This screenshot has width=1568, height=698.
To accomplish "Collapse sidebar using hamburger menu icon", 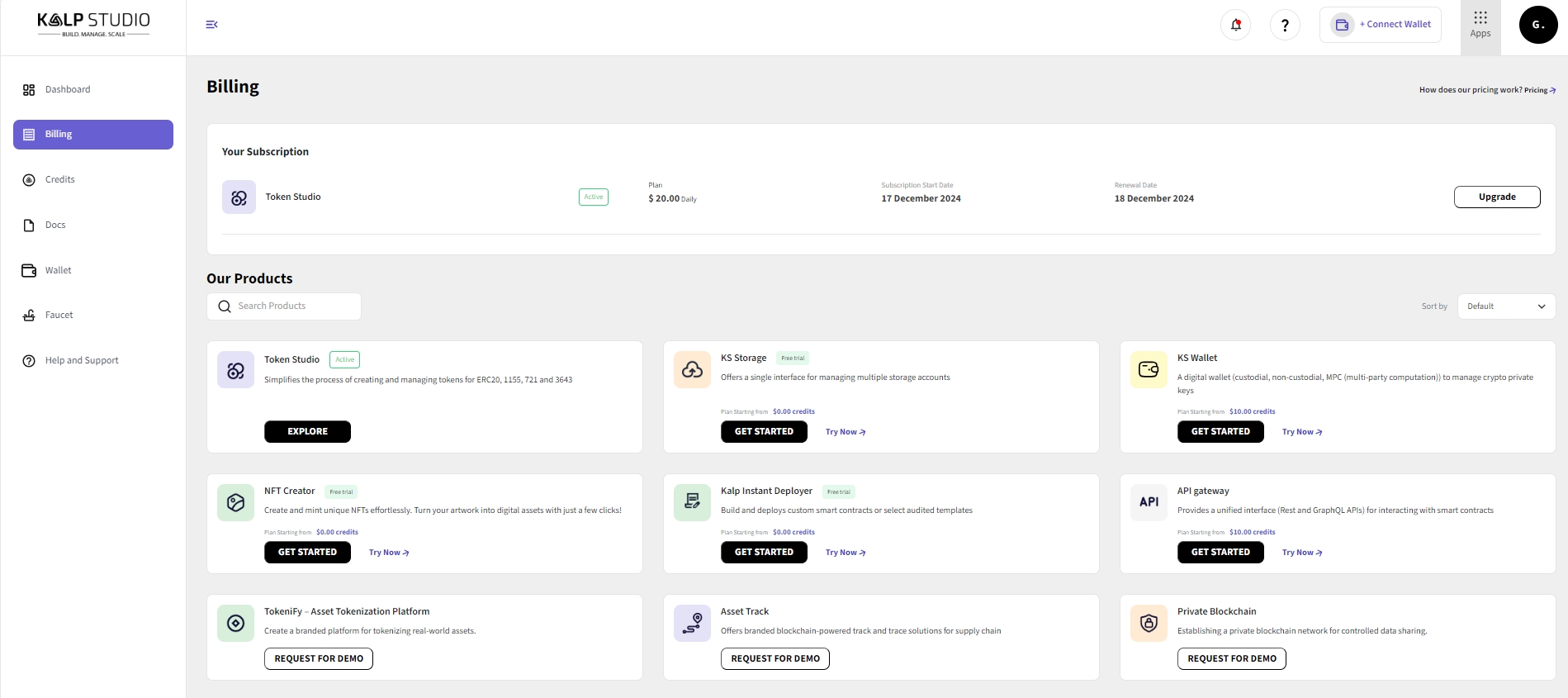I will [211, 25].
